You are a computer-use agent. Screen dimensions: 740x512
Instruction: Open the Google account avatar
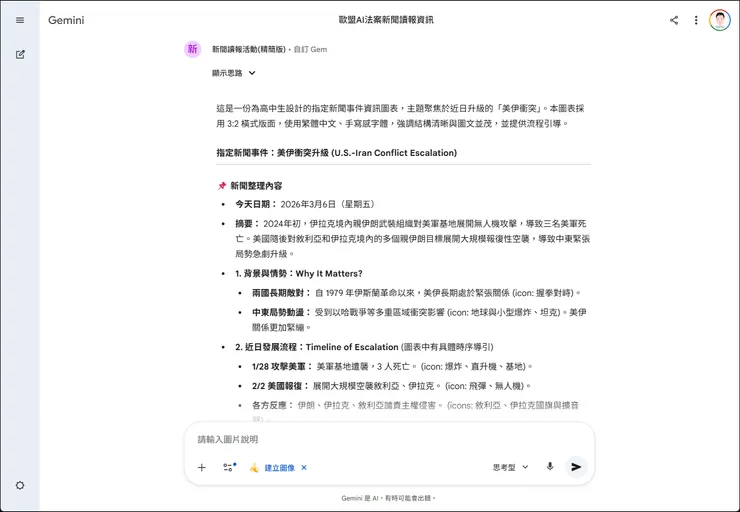[x=719, y=20]
